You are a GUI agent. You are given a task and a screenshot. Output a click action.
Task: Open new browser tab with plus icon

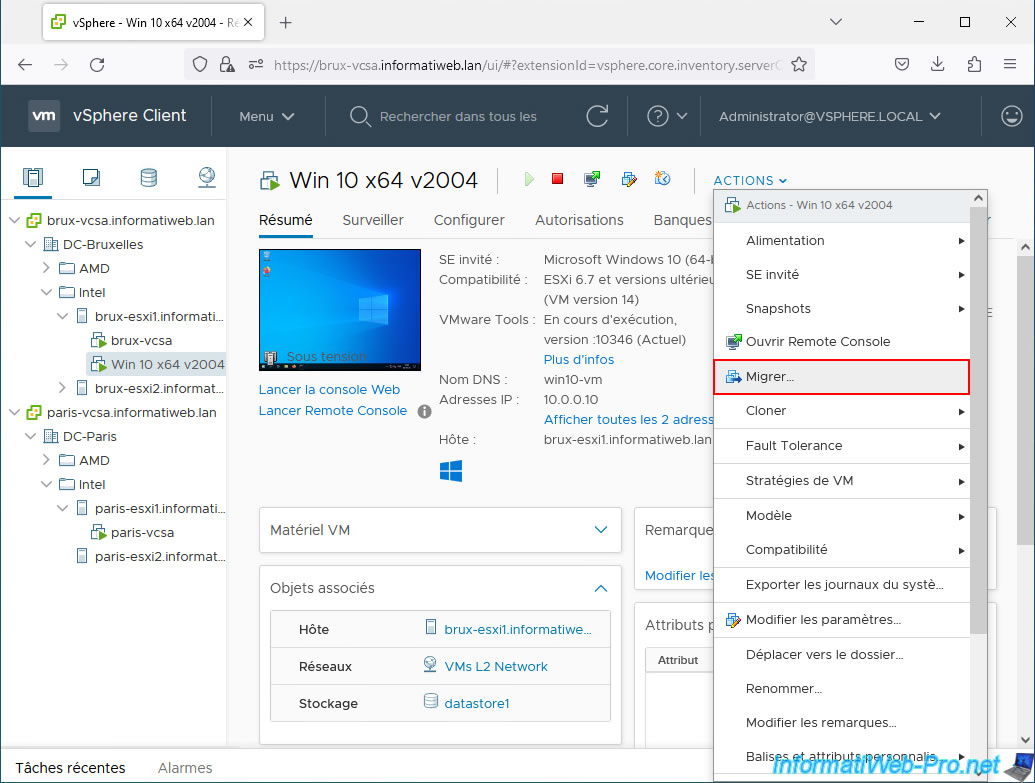tap(285, 23)
